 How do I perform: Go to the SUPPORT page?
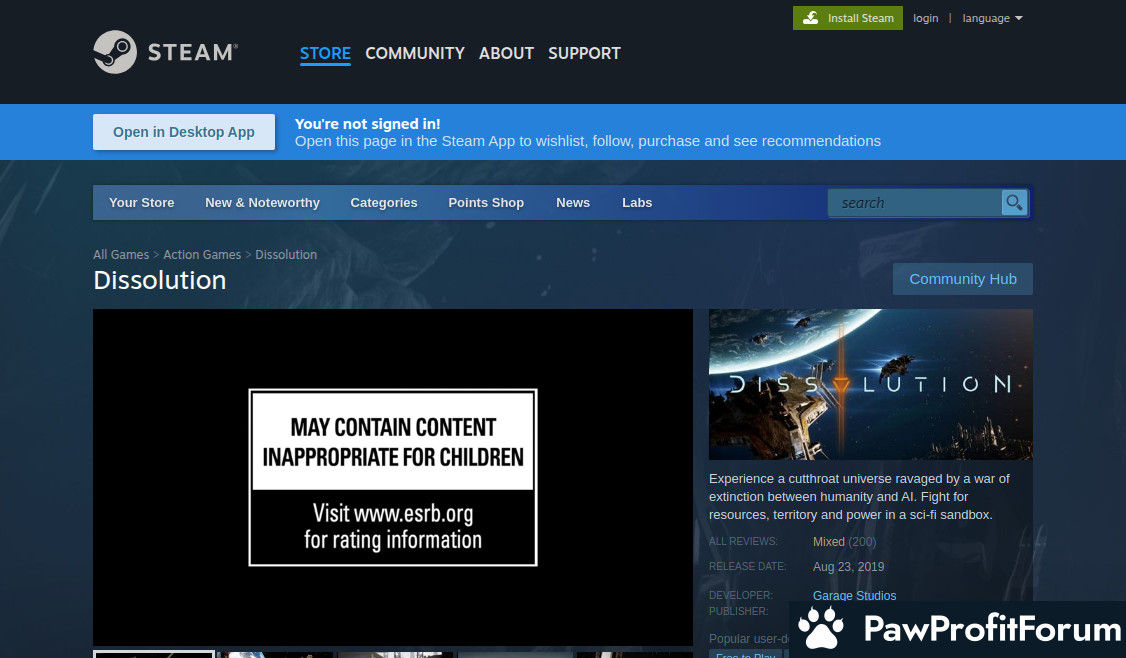[584, 53]
